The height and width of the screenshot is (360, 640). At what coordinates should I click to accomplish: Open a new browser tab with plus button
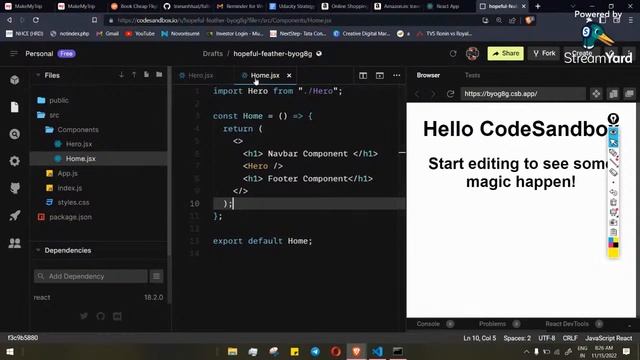538,6
